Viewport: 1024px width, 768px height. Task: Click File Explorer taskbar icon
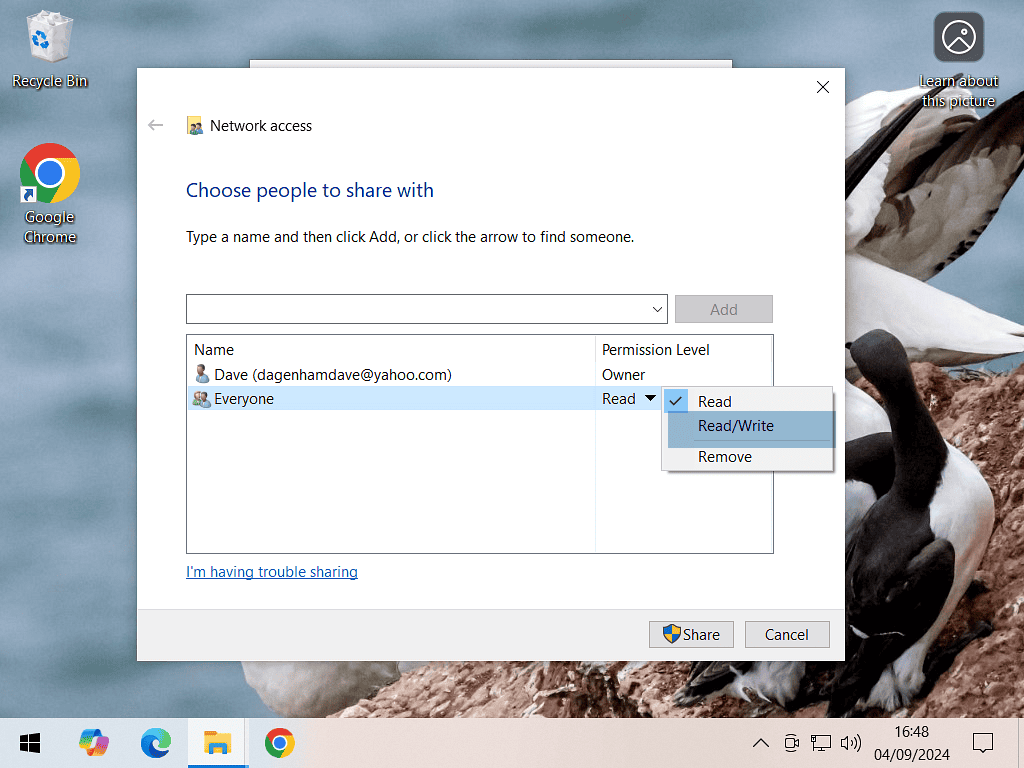217,743
